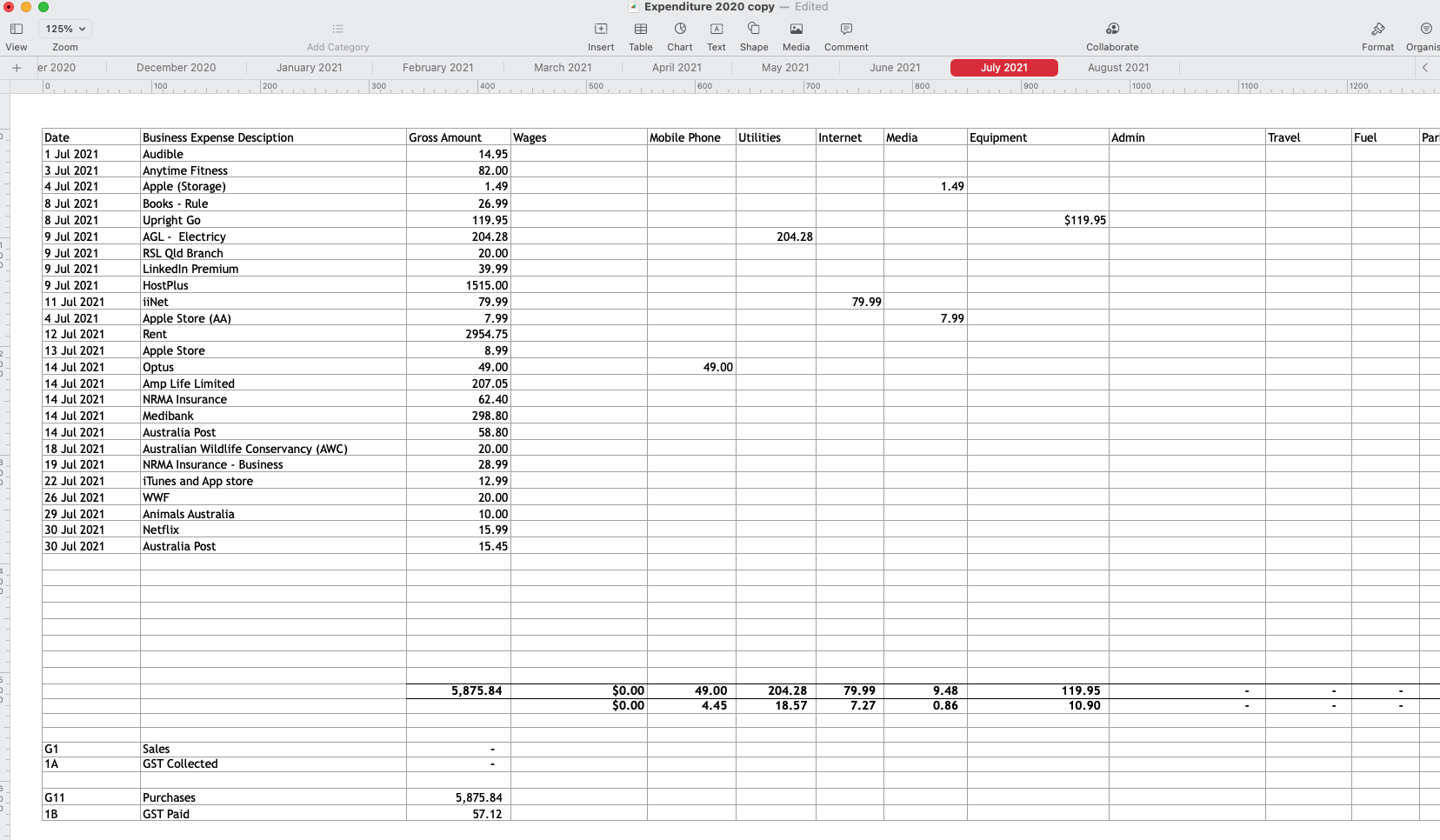The width and height of the screenshot is (1440, 840).
Task: Switch to the January 2021 sheet
Action: coord(310,68)
